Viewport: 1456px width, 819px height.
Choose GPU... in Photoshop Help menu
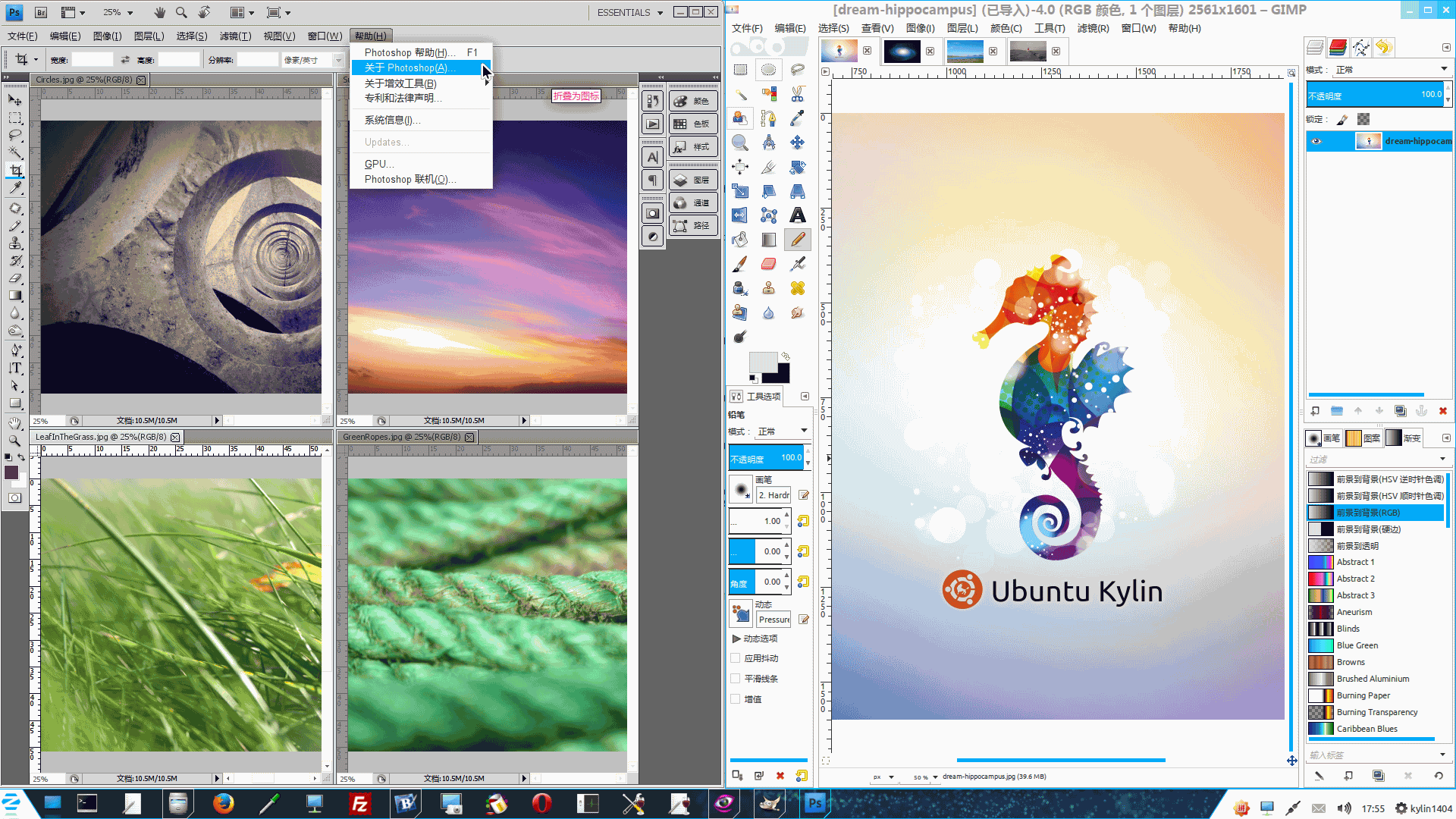coord(421,164)
